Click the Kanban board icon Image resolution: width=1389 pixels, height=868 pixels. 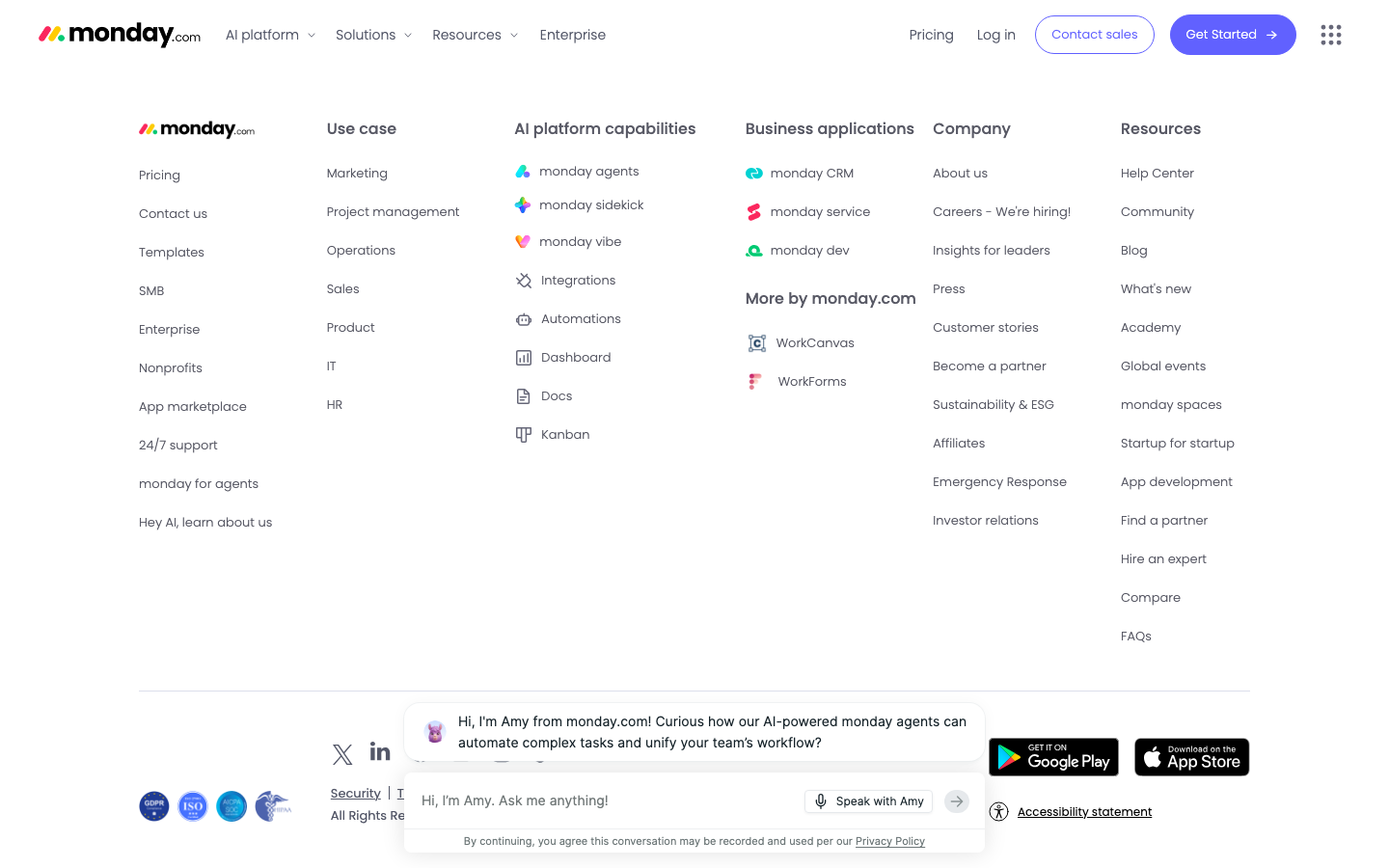524,435
